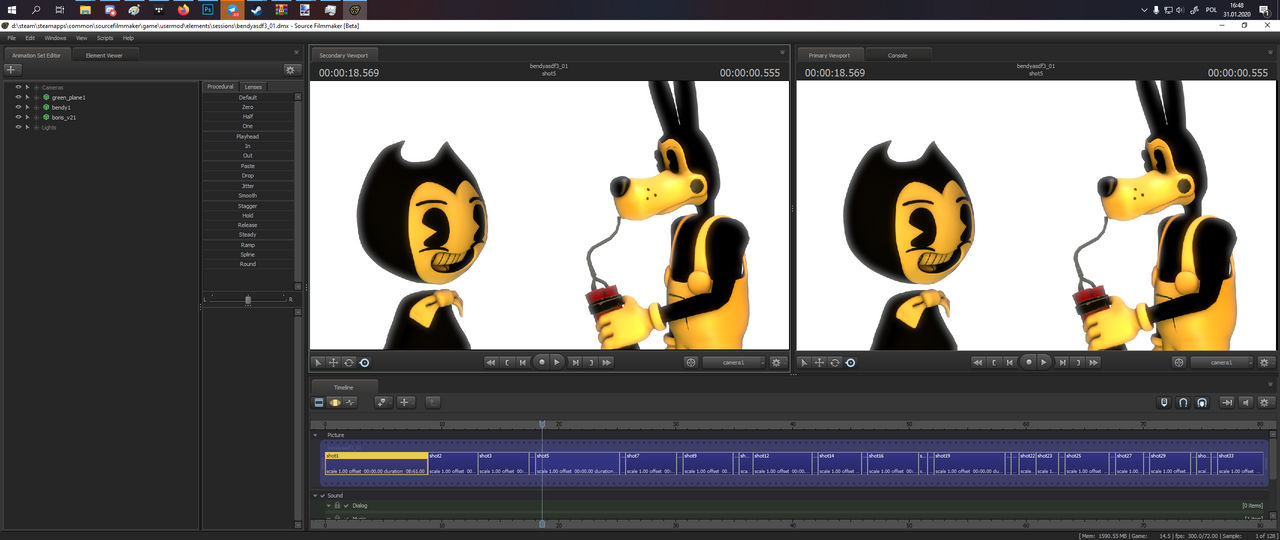This screenshot has width=1280, height=540.
Task: Choose selection arrow tool in Secondary Viewport
Action: click(x=319, y=362)
